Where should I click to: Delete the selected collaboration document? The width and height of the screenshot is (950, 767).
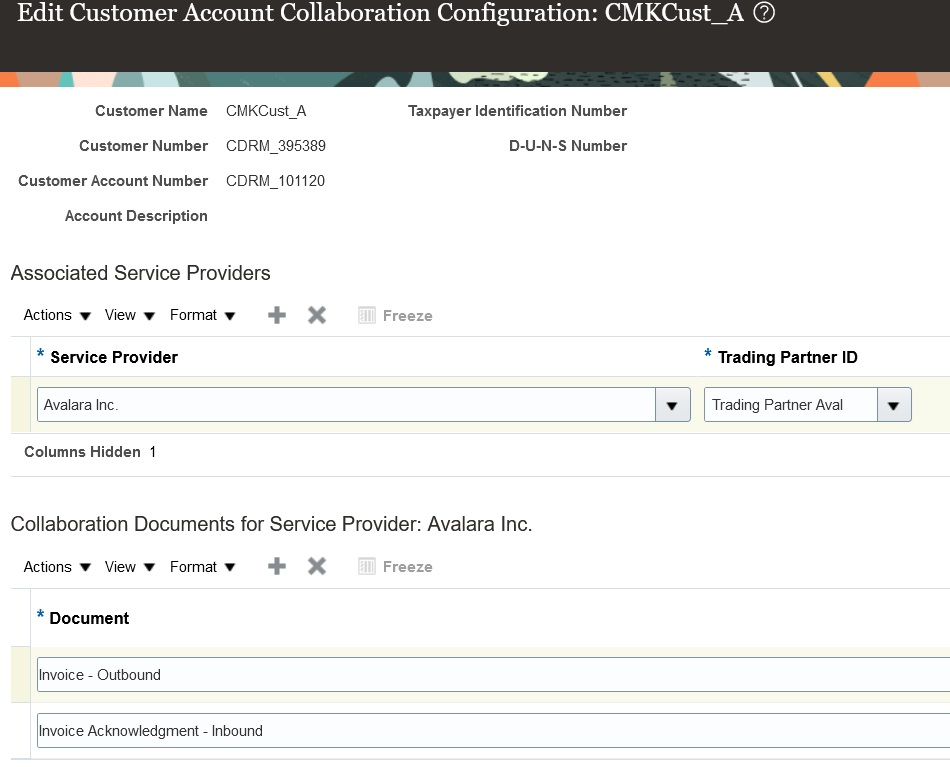coord(316,566)
